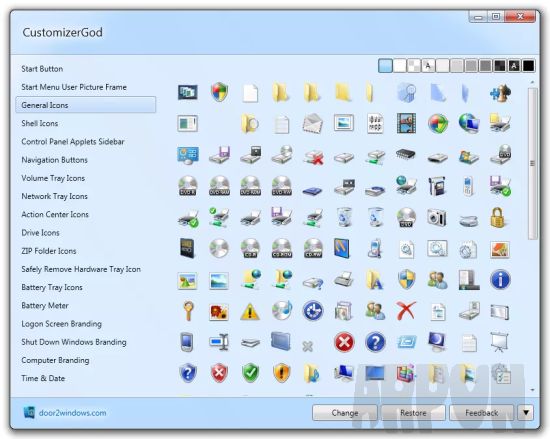Switch to Battery Tray Icons category

pos(52,287)
